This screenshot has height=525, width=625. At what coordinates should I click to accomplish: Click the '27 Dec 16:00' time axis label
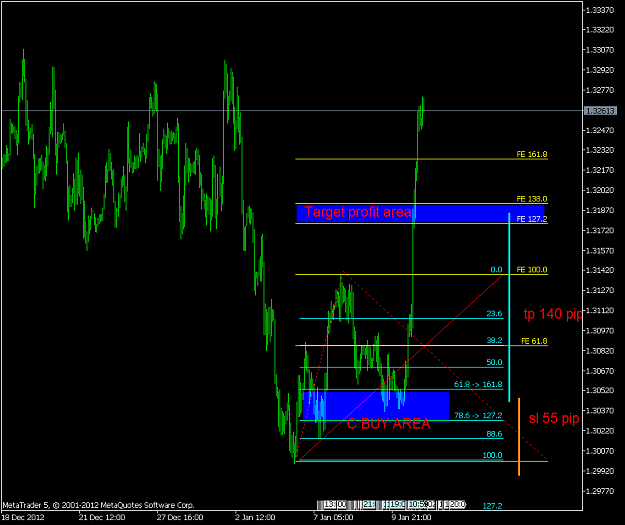[x=180, y=517]
